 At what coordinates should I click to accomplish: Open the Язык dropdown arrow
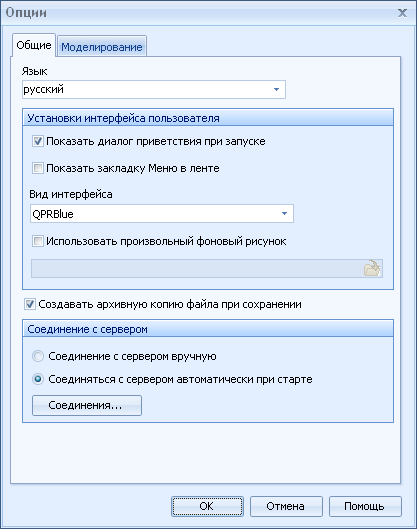tap(276, 89)
